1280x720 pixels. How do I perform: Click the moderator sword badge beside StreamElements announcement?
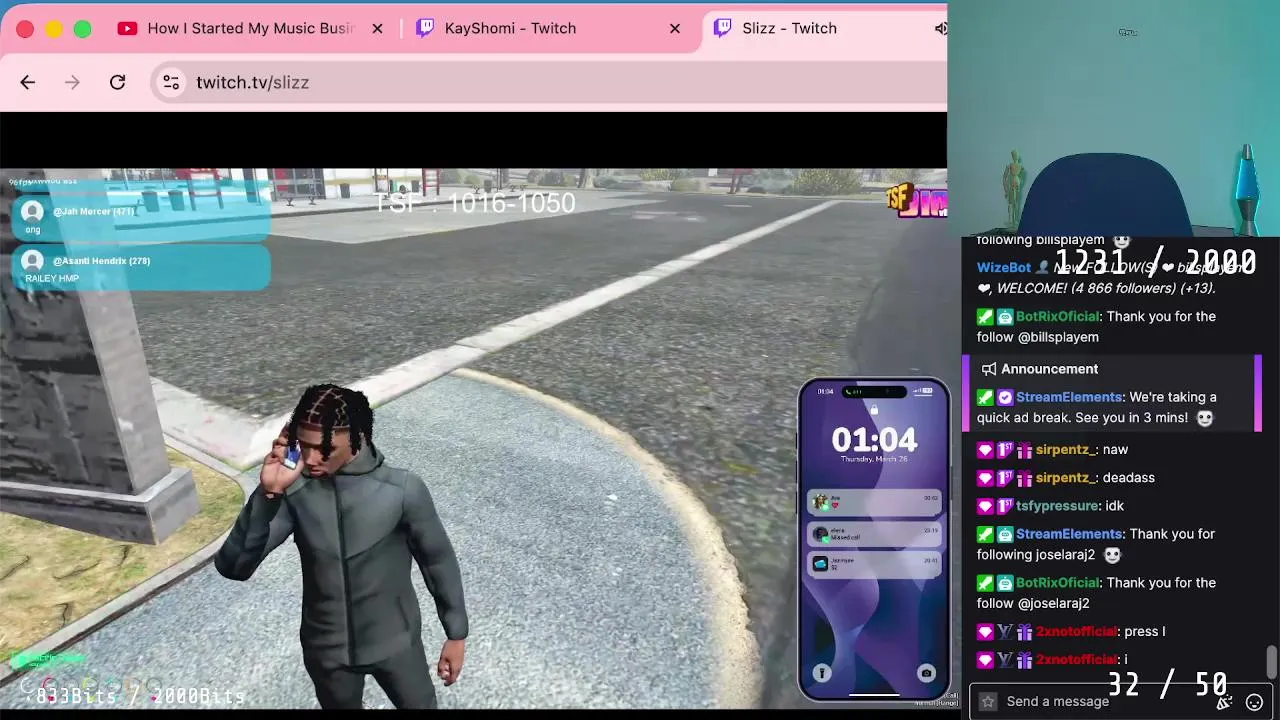(x=985, y=397)
